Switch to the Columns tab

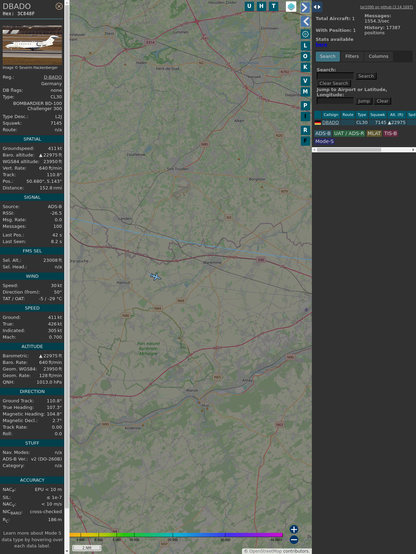click(379, 57)
